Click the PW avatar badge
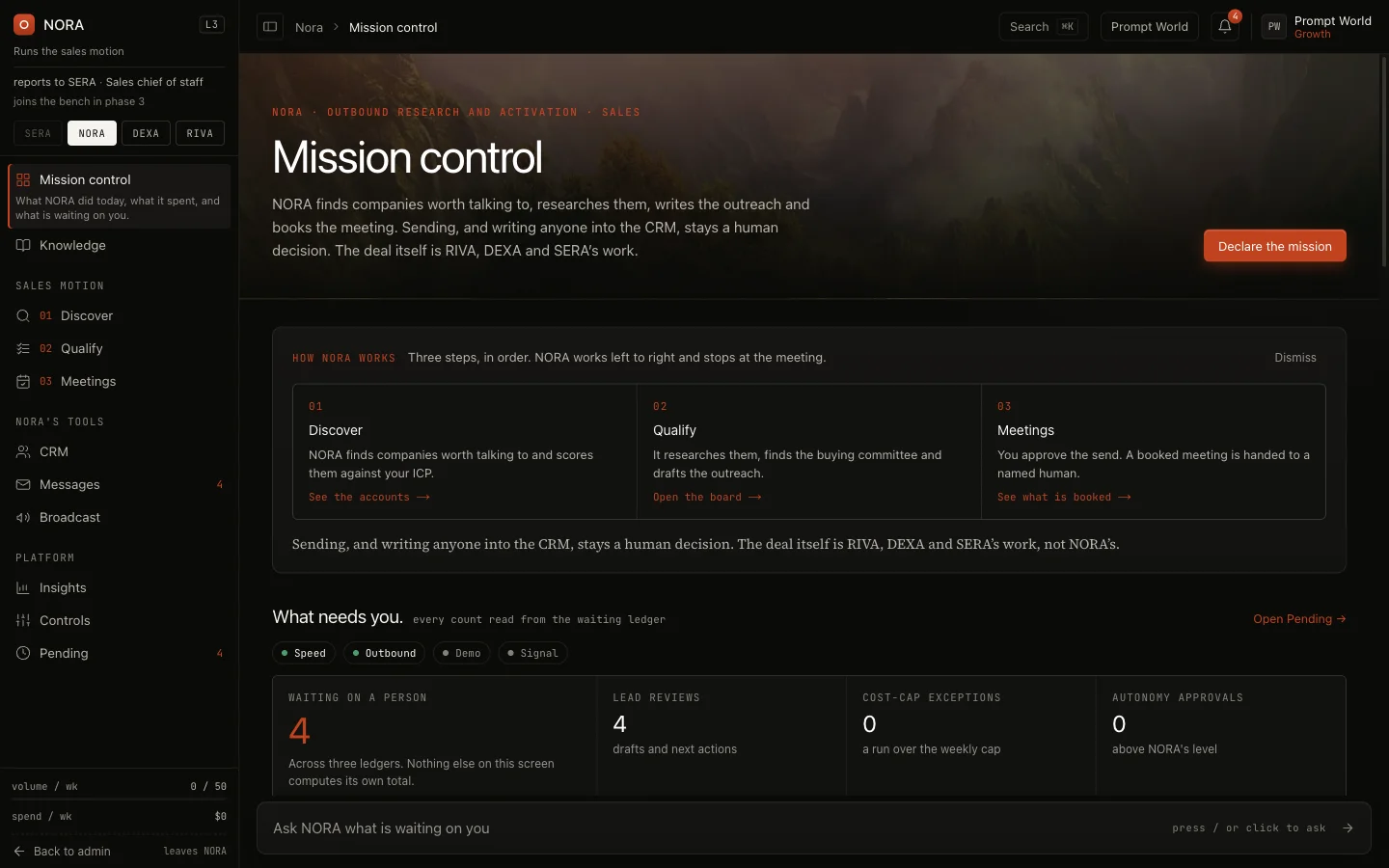 pos(1274,27)
